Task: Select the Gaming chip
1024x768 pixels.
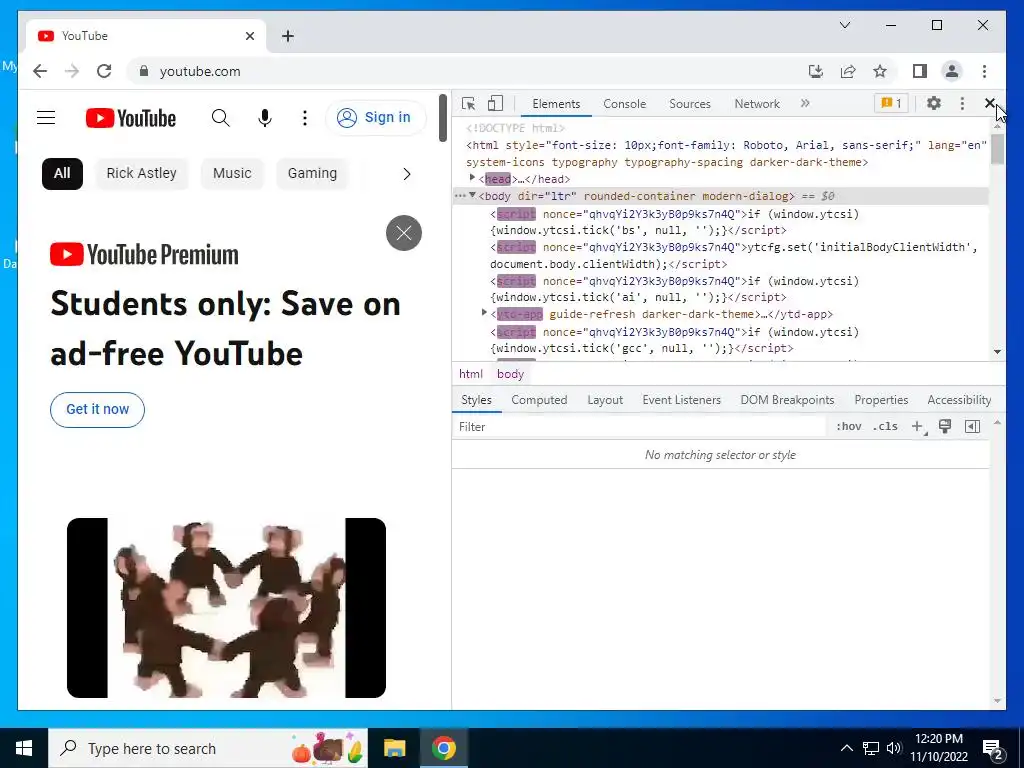Action: [x=312, y=174]
